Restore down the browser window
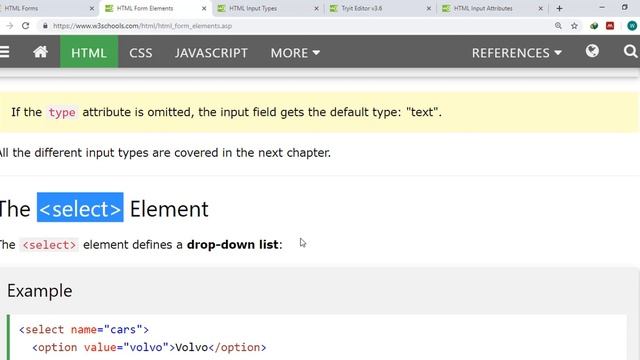The height and width of the screenshot is (360, 640). click(x=624, y=8)
